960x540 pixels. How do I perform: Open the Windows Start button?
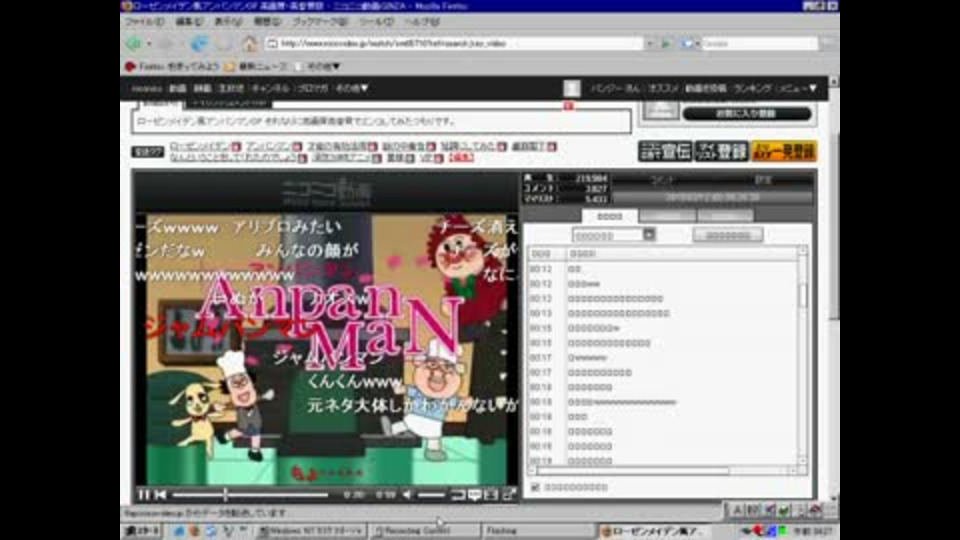point(141,531)
